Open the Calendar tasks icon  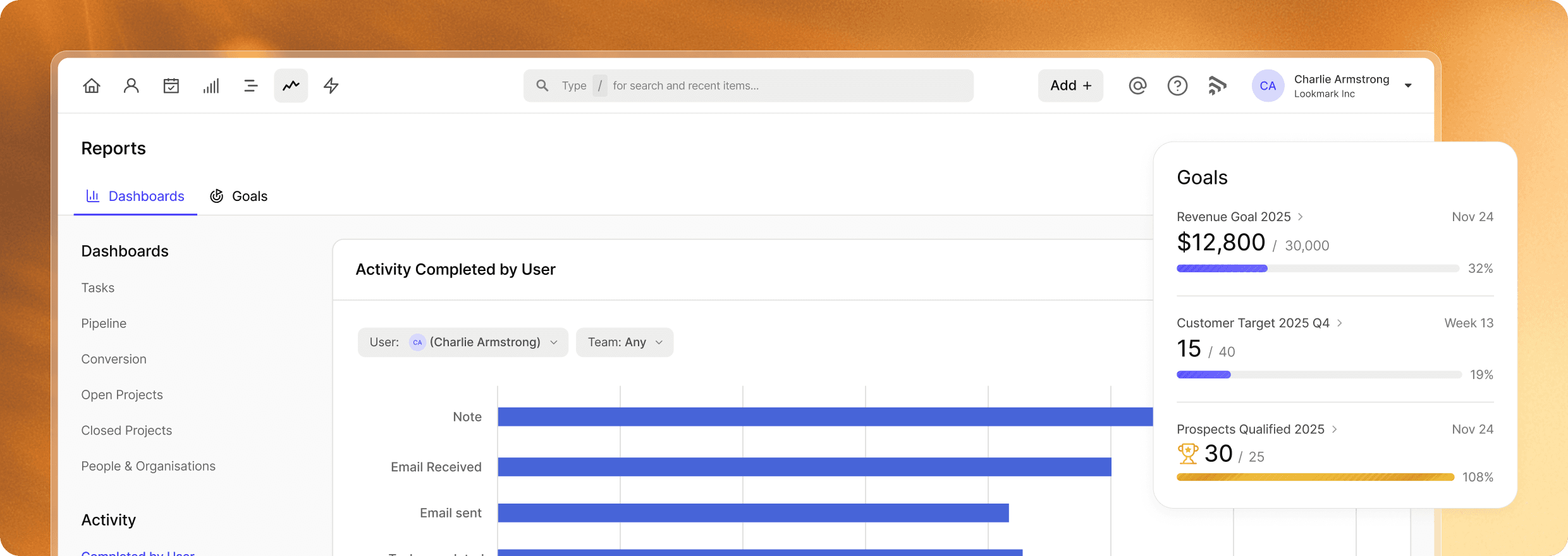171,85
